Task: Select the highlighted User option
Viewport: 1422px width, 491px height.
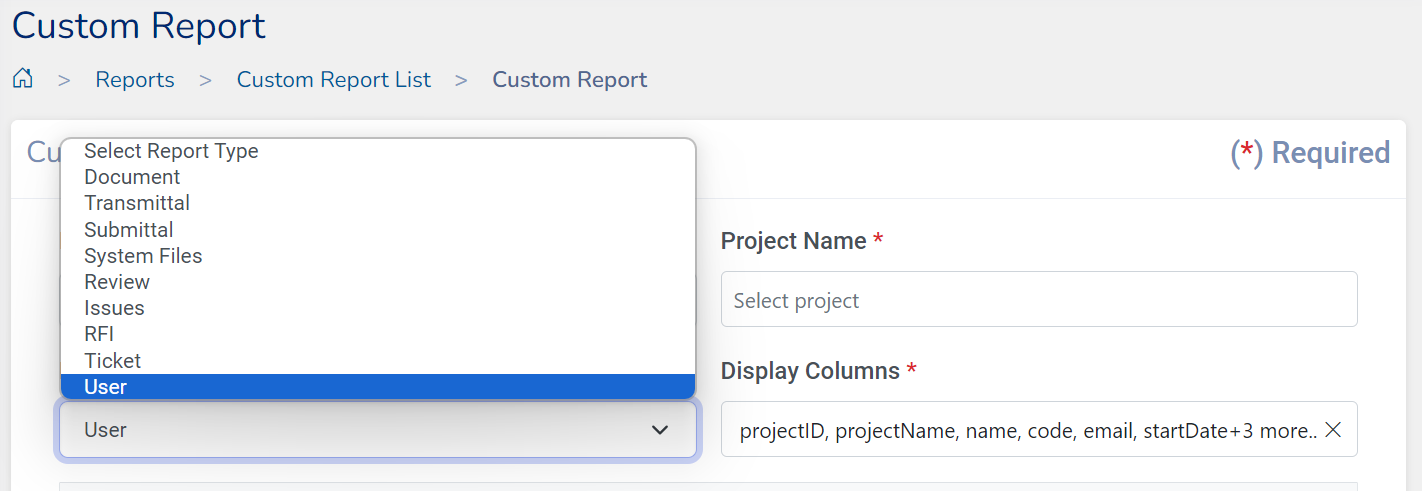Action: pyautogui.click(x=106, y=387)
